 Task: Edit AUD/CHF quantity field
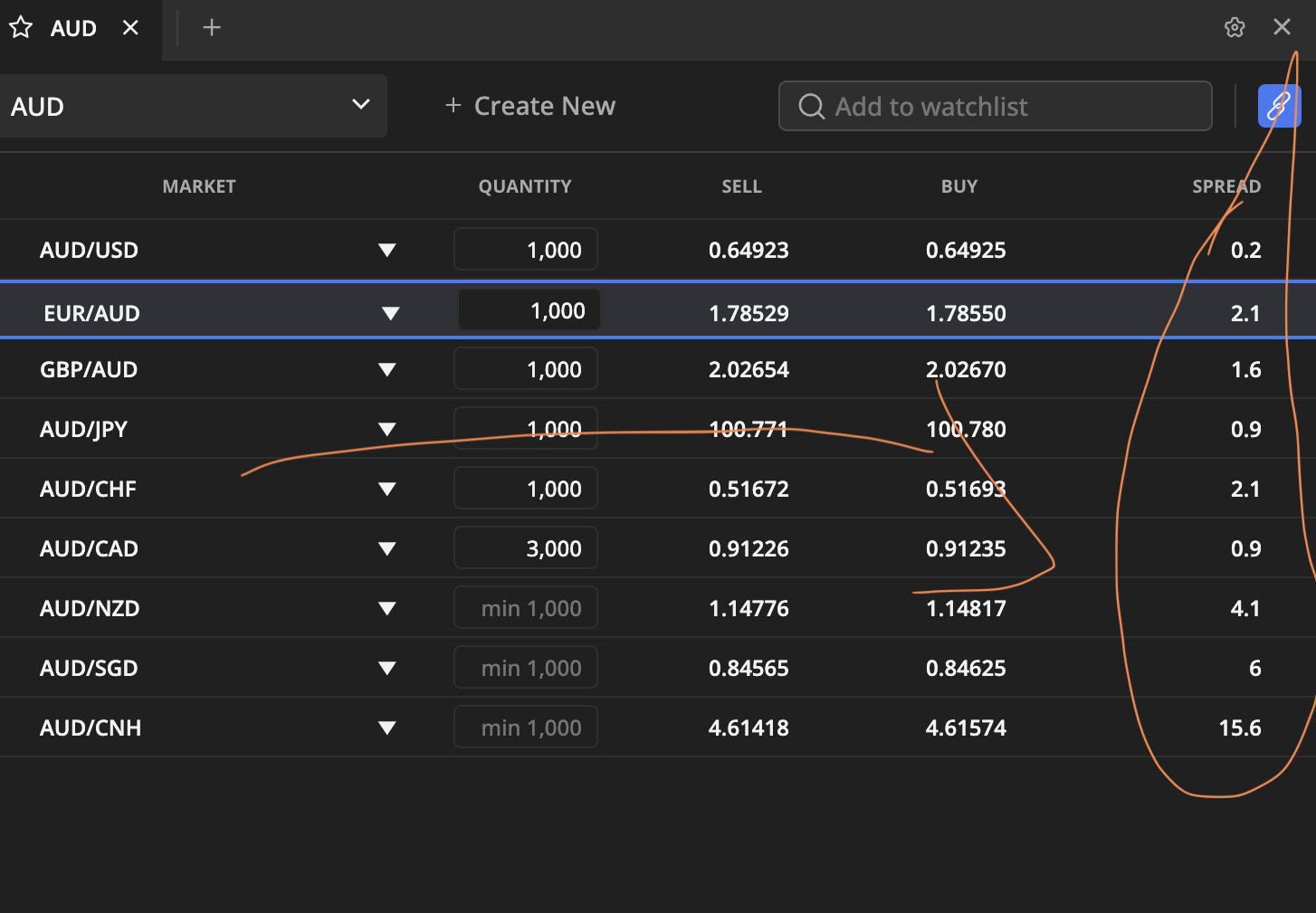[526, 488]
